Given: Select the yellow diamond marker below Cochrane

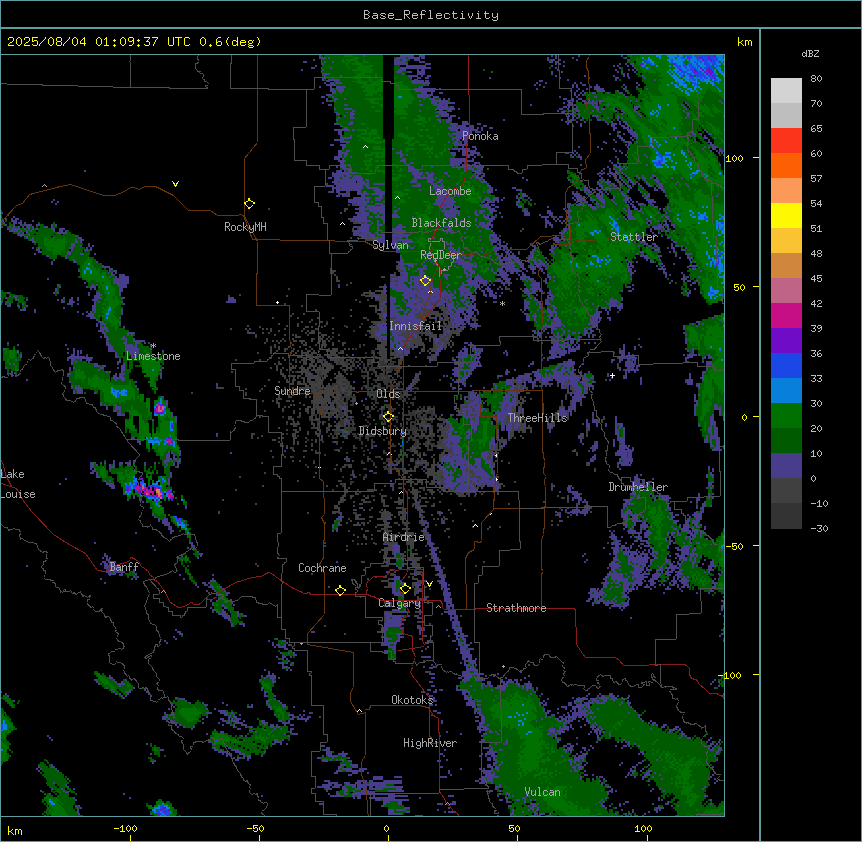Looking at the screenshot, I should (x=340, y=590).
